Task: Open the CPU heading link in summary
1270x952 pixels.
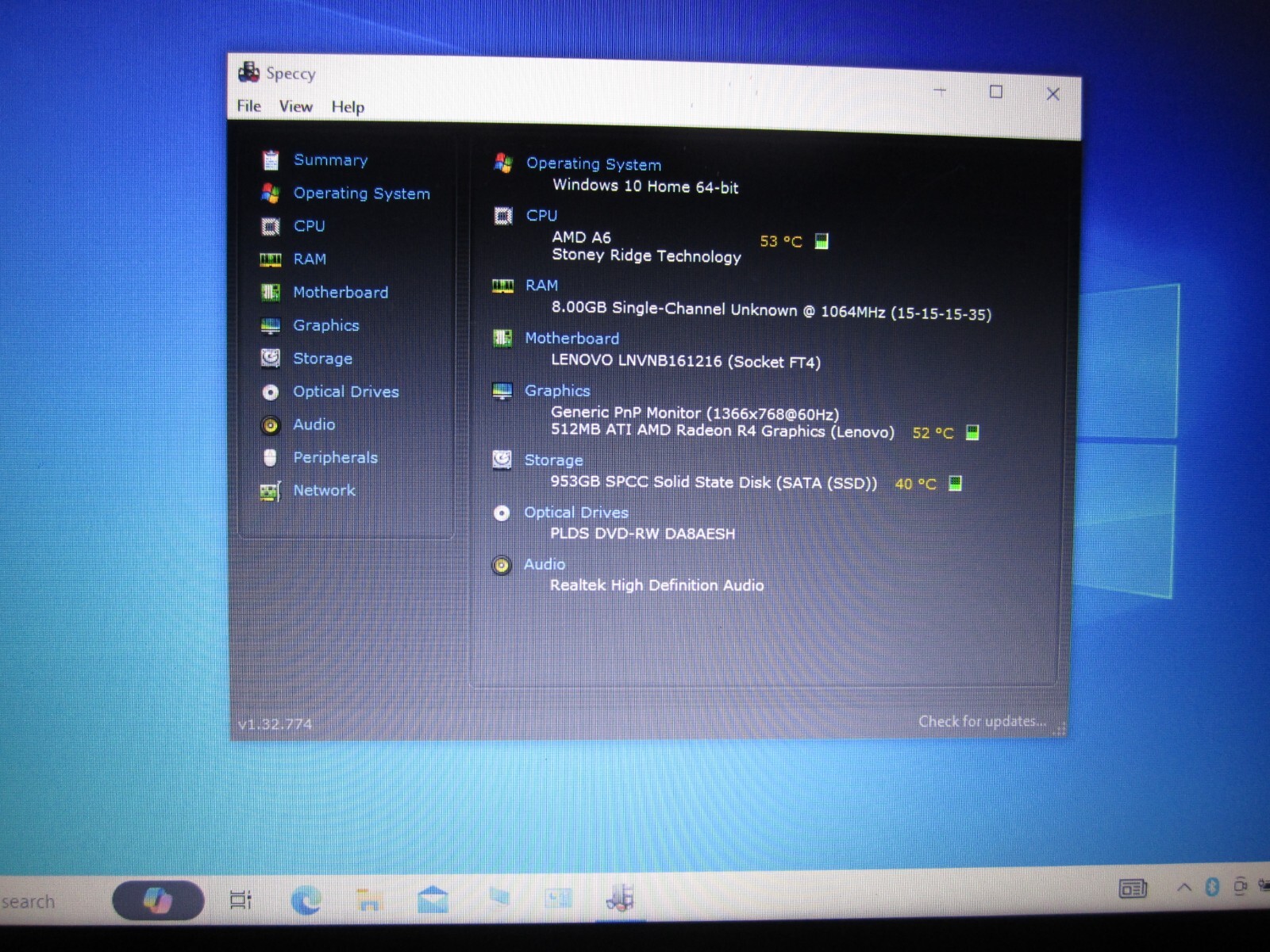Action: (541, 215)
